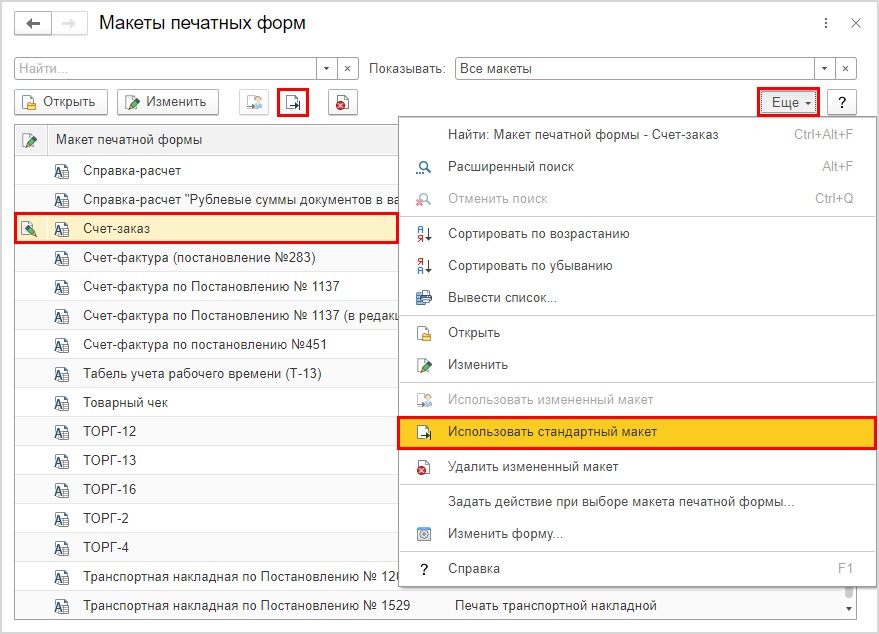Choose Удалить измененный макет
This screenshot has height=634, width=879.
(637, 467)
